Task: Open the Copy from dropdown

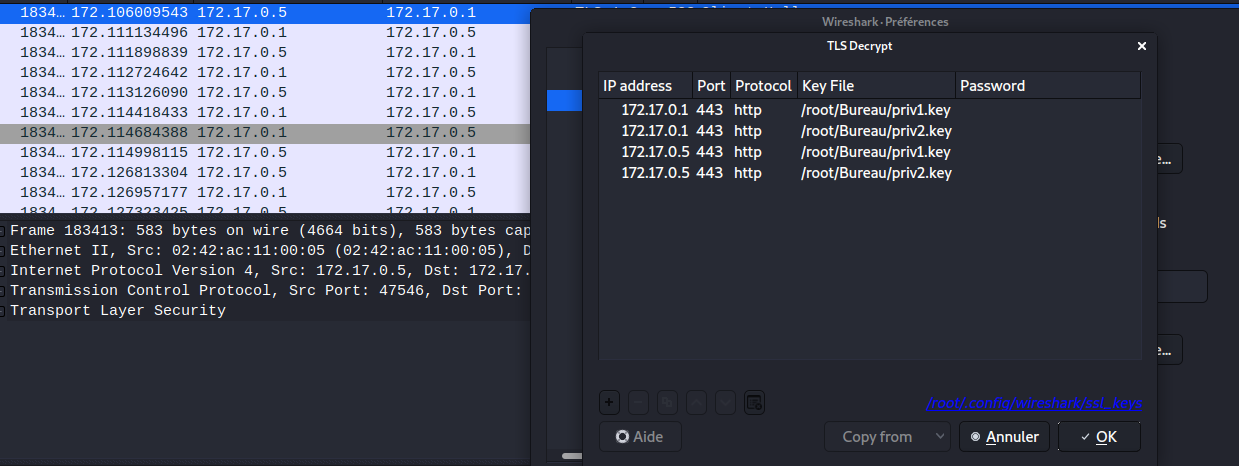Action: point(887,437)
